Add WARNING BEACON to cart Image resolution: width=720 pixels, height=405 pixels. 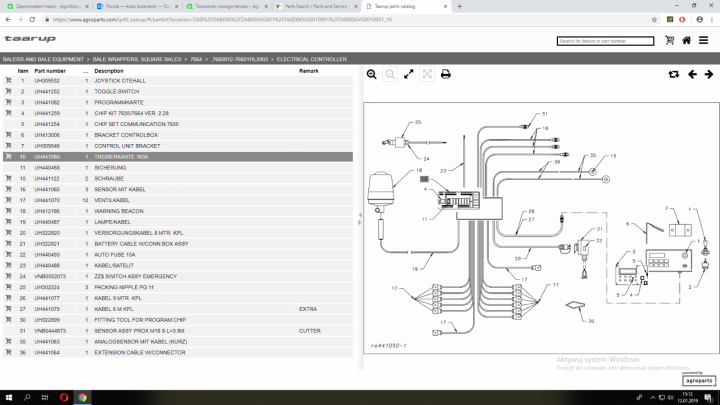pyautogui.click(x=8, y=211)
